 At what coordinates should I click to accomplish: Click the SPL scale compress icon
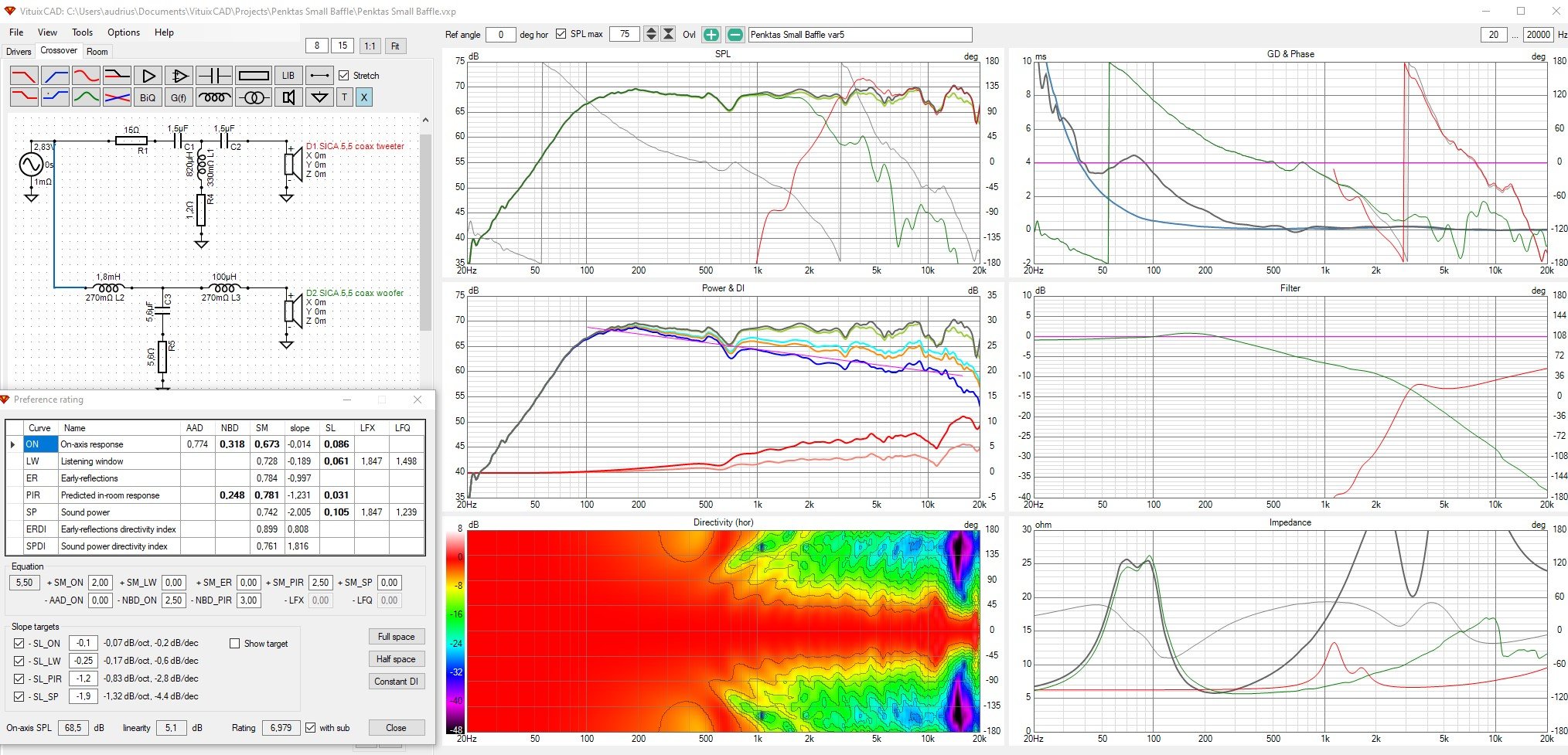pos(669,34)
